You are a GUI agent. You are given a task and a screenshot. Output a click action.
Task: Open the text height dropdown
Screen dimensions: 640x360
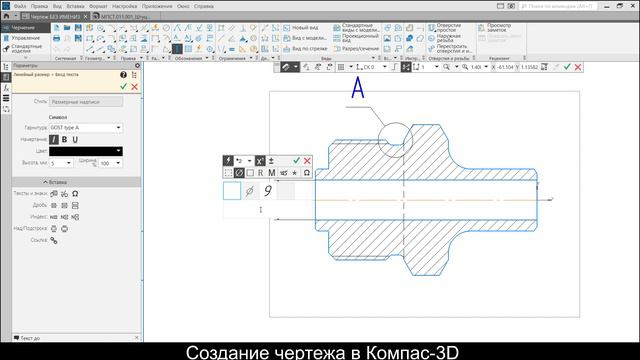click(x=69, y=163)
